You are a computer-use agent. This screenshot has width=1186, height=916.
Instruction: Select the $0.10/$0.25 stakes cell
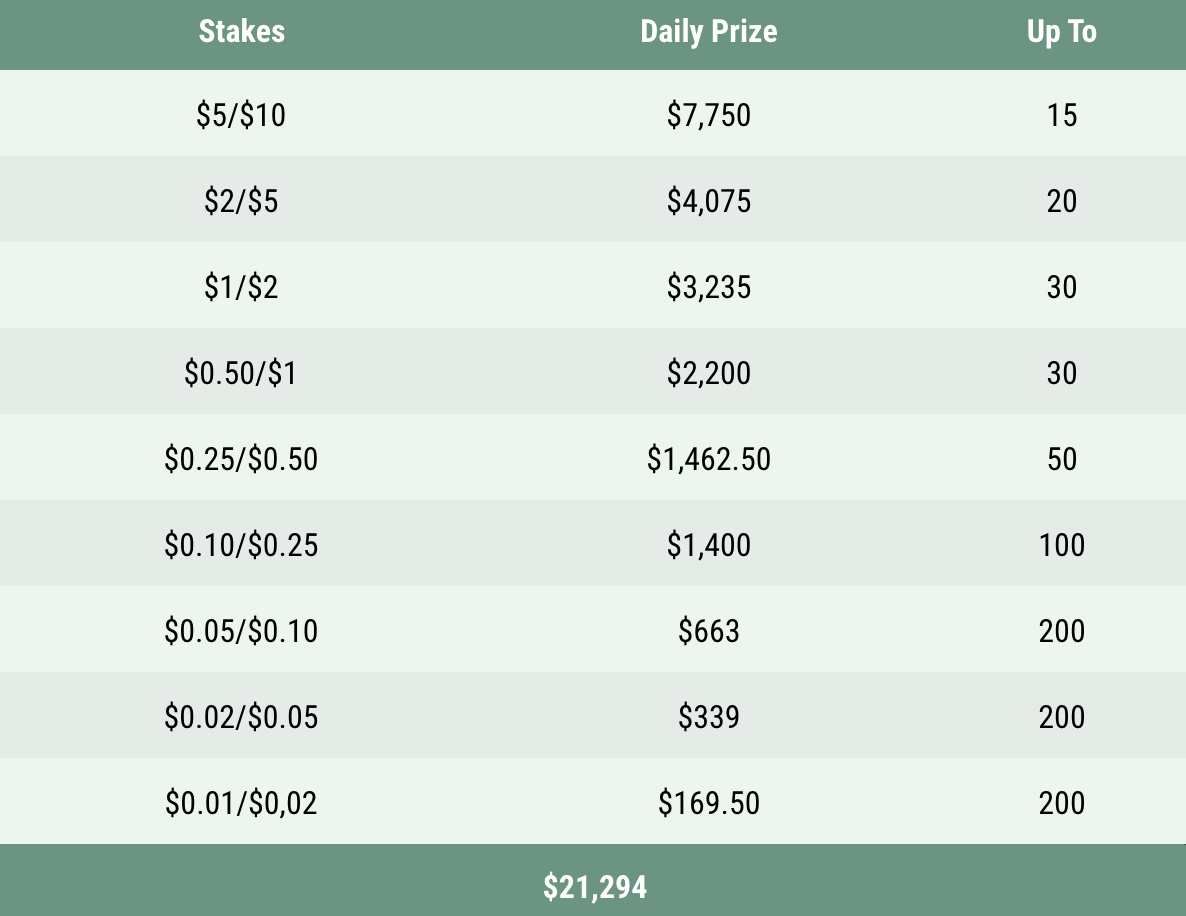pyautogui.click(x=241, y=546)
